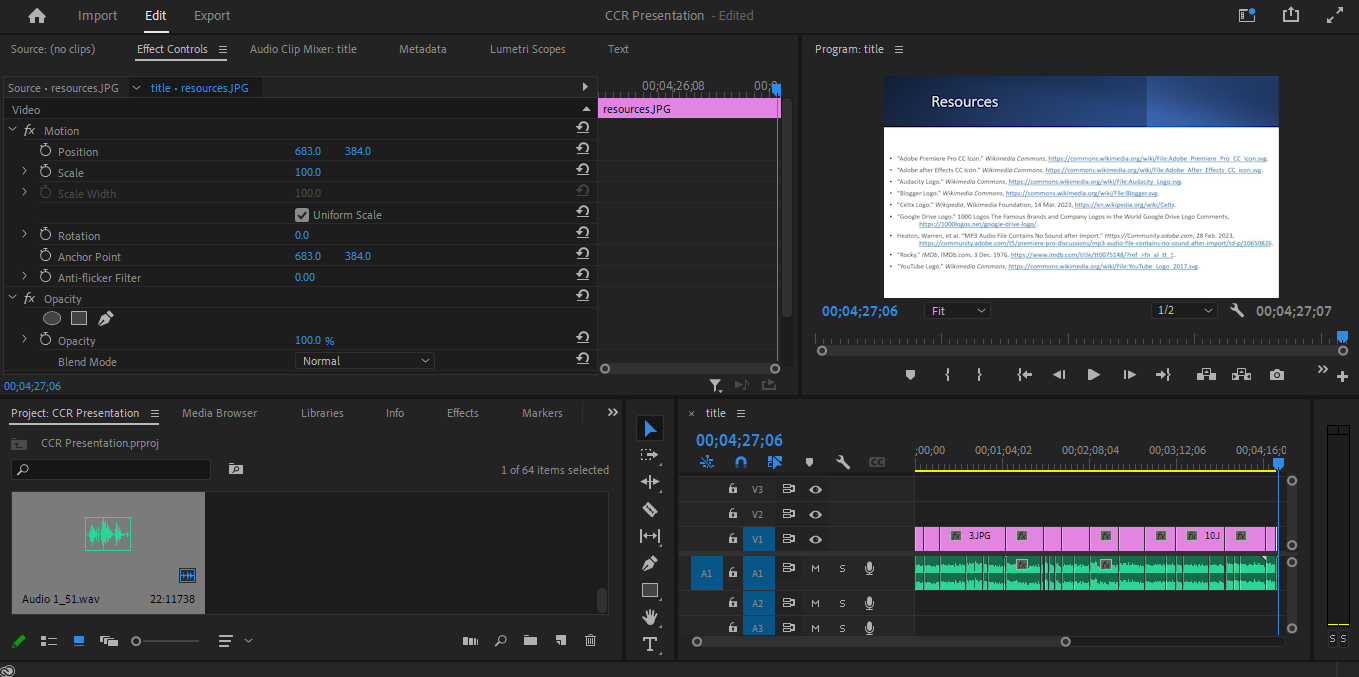Select the Track Select Forward tool
This screenshot has width=1359, height=677.
pos(650,455)
